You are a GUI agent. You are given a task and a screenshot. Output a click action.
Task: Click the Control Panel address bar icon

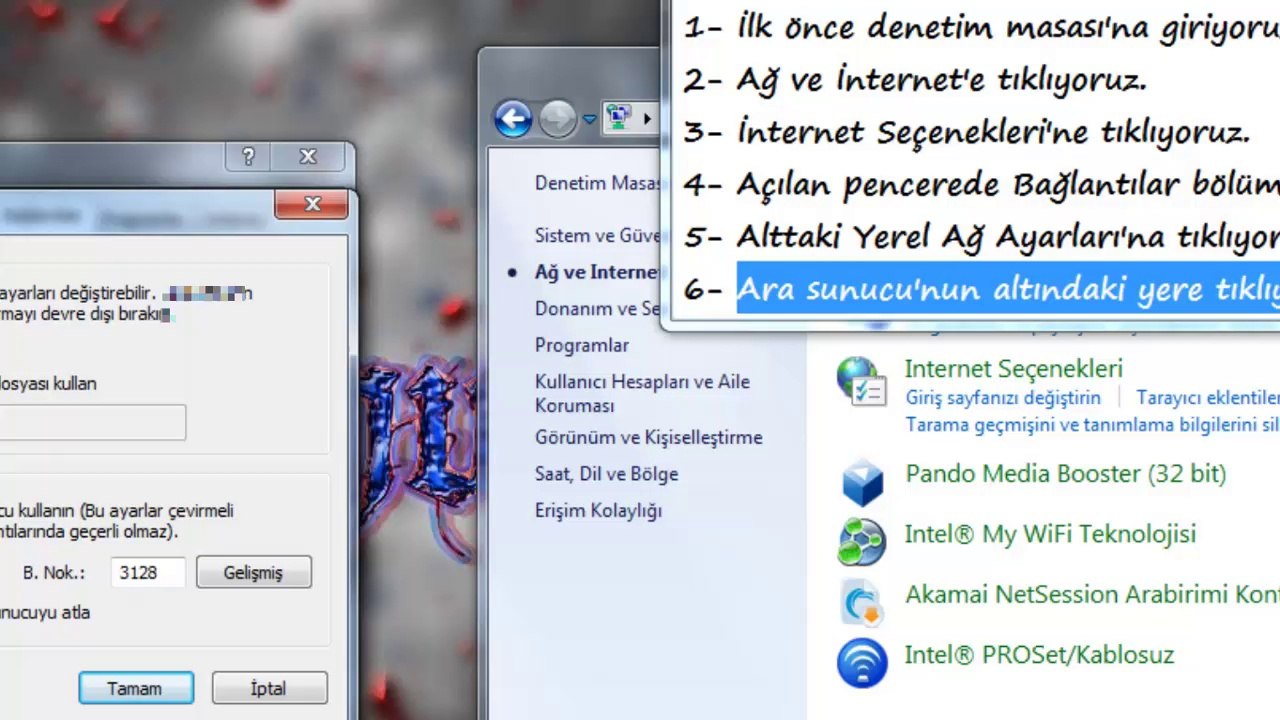pyautogui.click(x=619, y=118)
